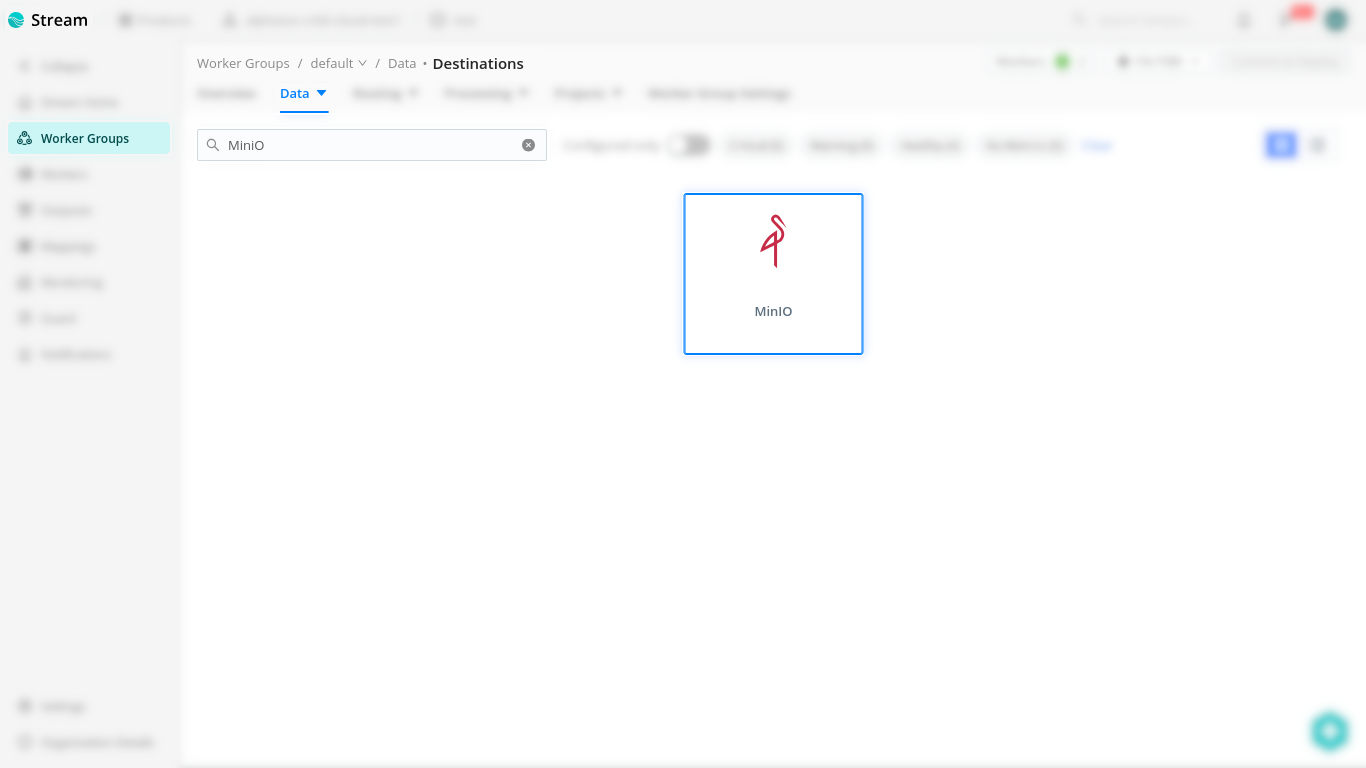Open the Worker Group Settings tab

[719, 93]
